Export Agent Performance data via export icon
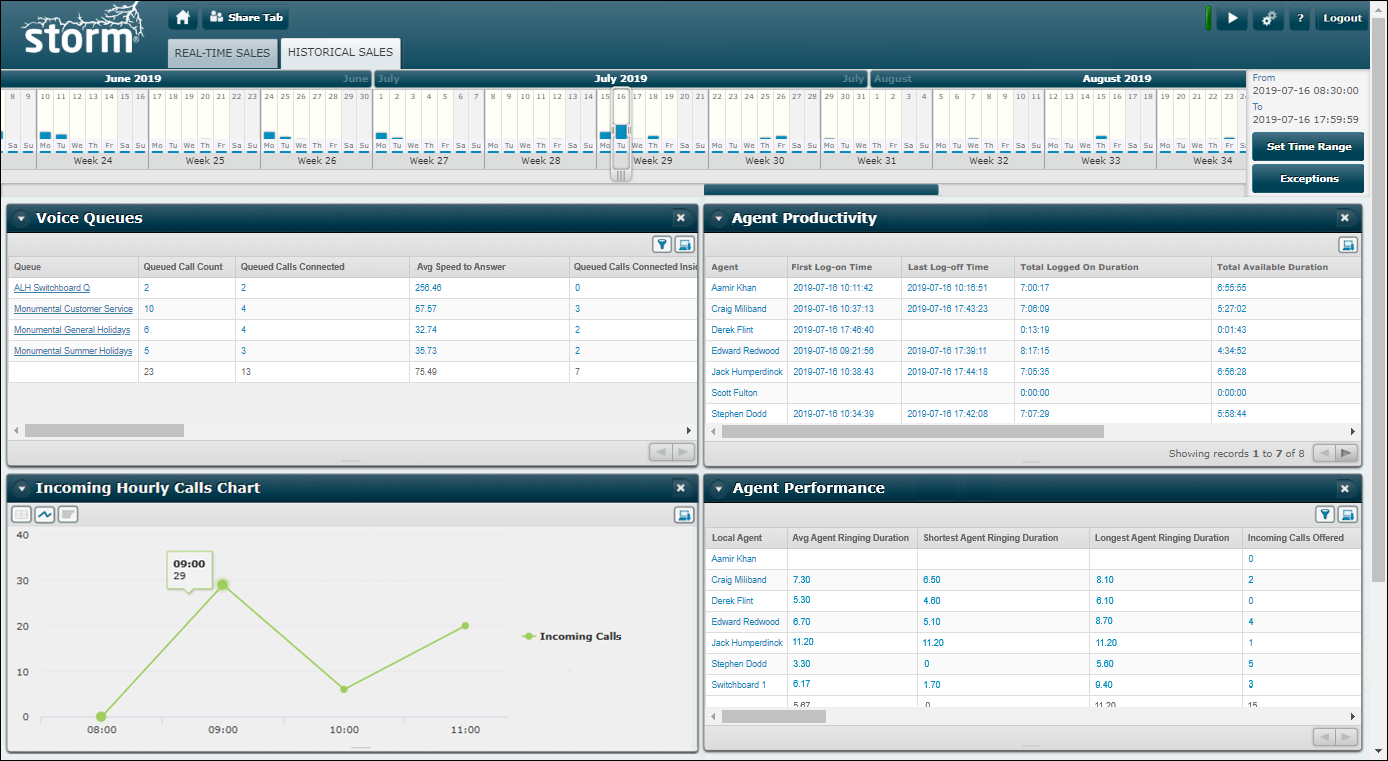This screenshot has height=761, width=1388. 1348,514
